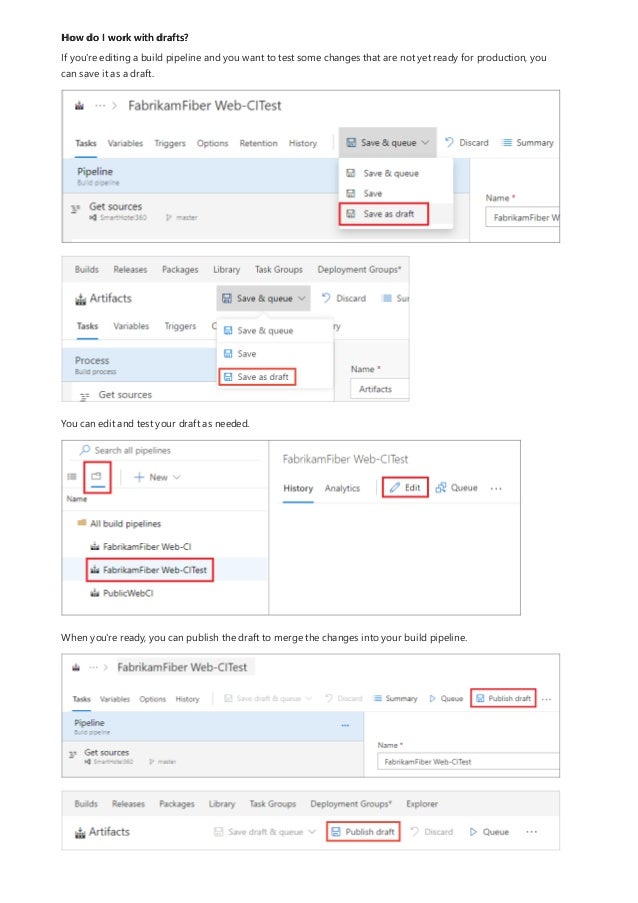The width and height of the screenshot is (638, 903).
Task: Open Builds tab in the row with Explorer
Action: coord(86,804)
